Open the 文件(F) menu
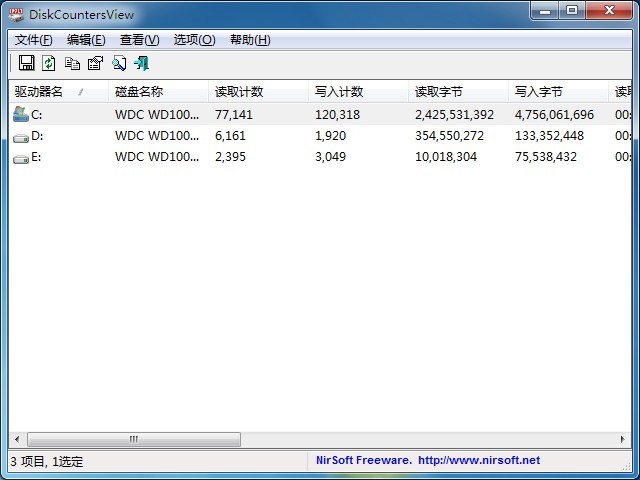This screenshot has width=640, height=480. tap(34, 40)
